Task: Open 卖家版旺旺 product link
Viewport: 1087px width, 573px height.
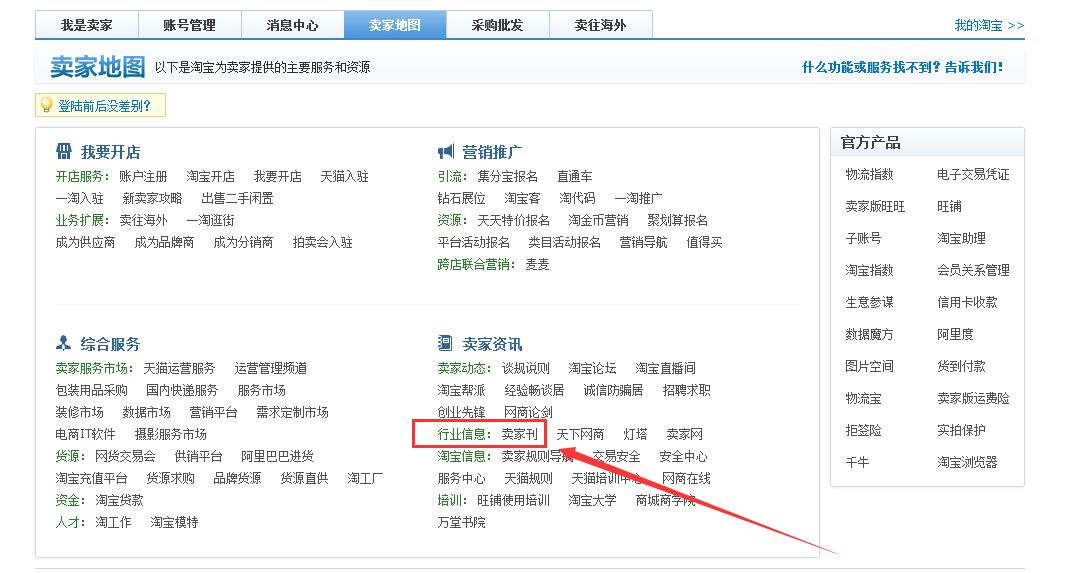Action: coord(875,206)
